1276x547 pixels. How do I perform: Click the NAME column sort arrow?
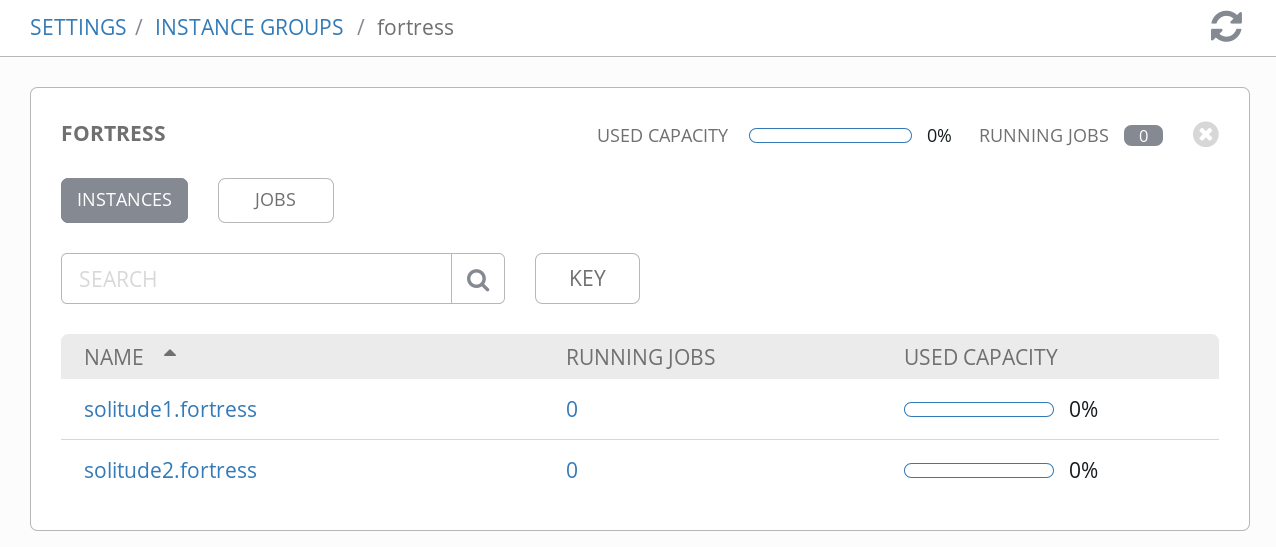(170, 354)
